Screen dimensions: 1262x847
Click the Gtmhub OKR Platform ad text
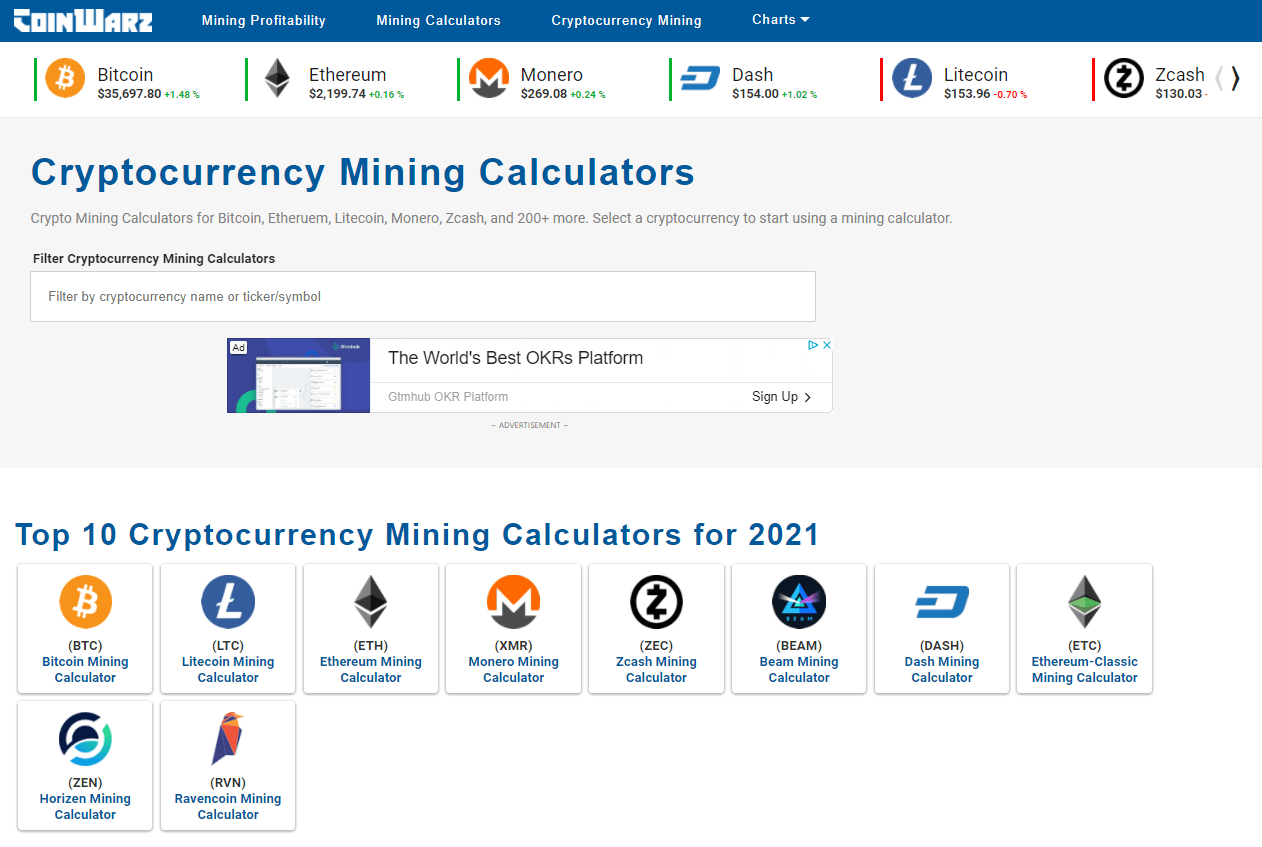coord(448,397)
